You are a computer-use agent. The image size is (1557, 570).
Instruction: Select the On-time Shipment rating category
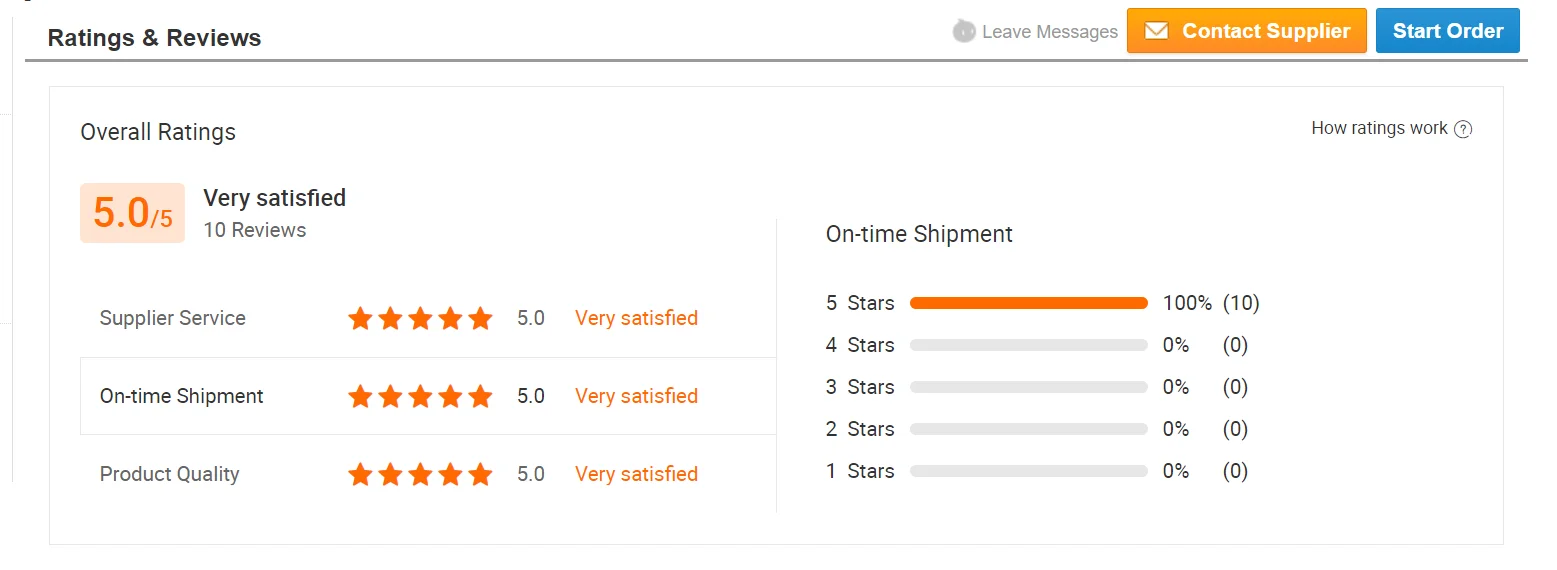[181, 397]
